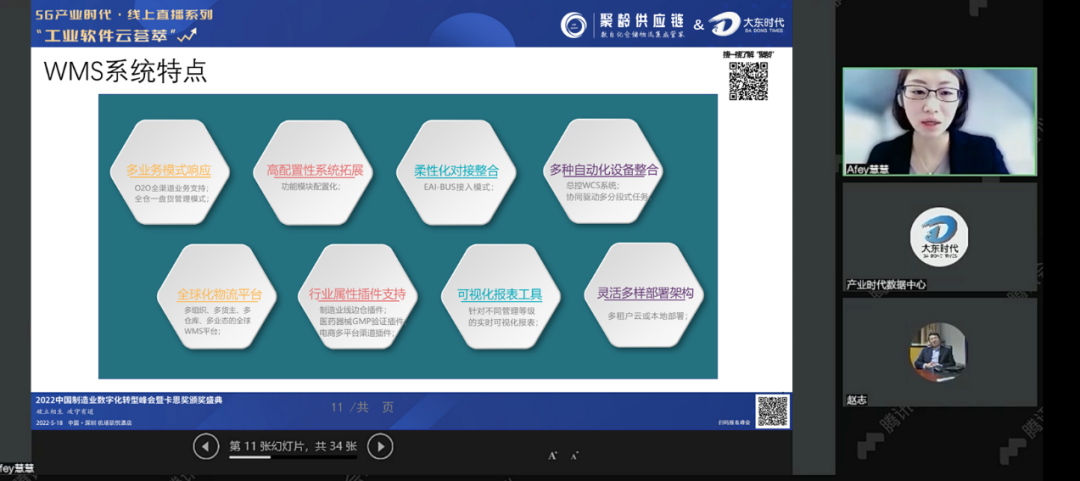Click the 大东时代 round logo avatar

[939, 236]
